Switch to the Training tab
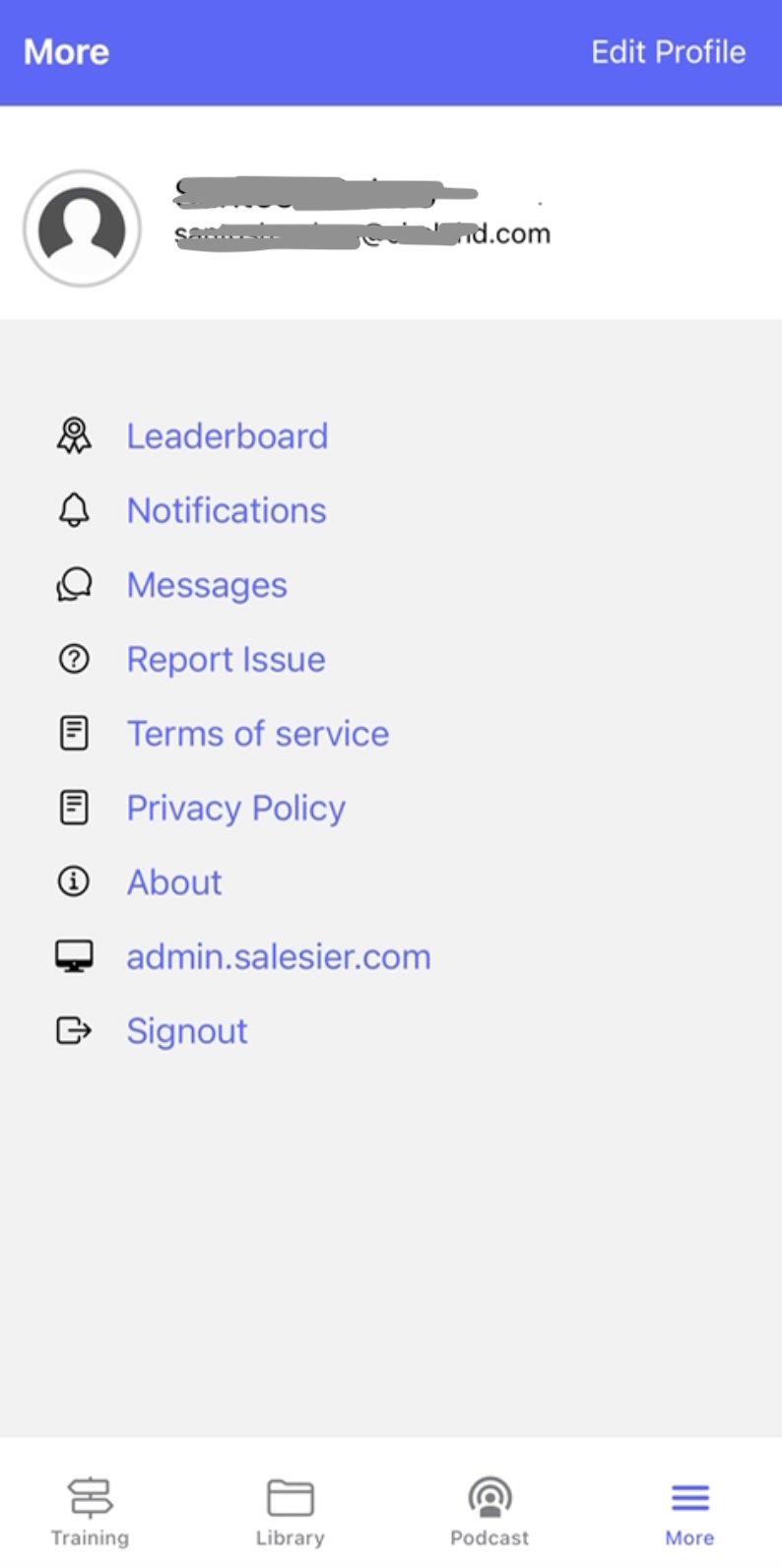 90,1512
